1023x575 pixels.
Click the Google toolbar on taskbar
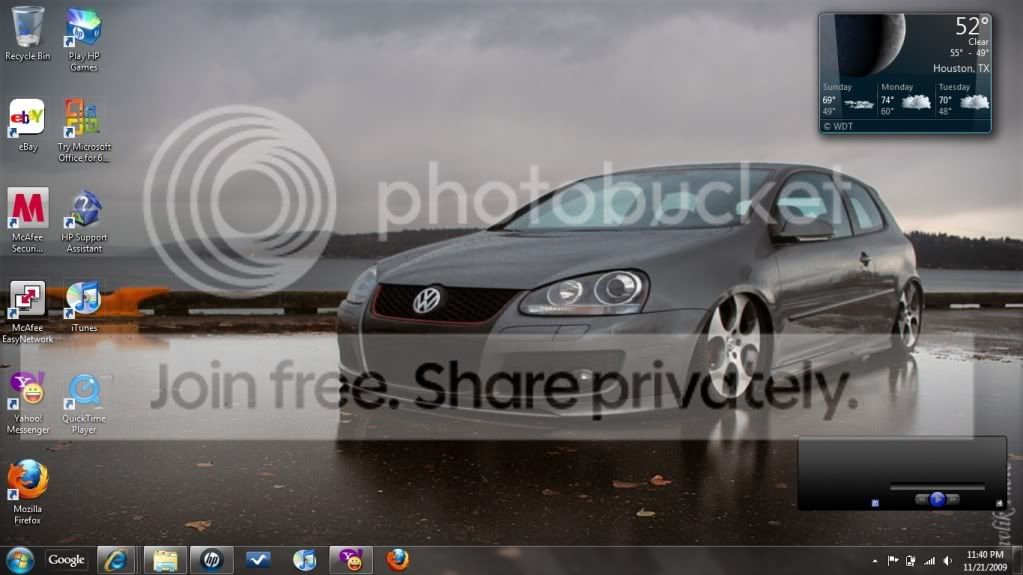(x=66, y=560)
